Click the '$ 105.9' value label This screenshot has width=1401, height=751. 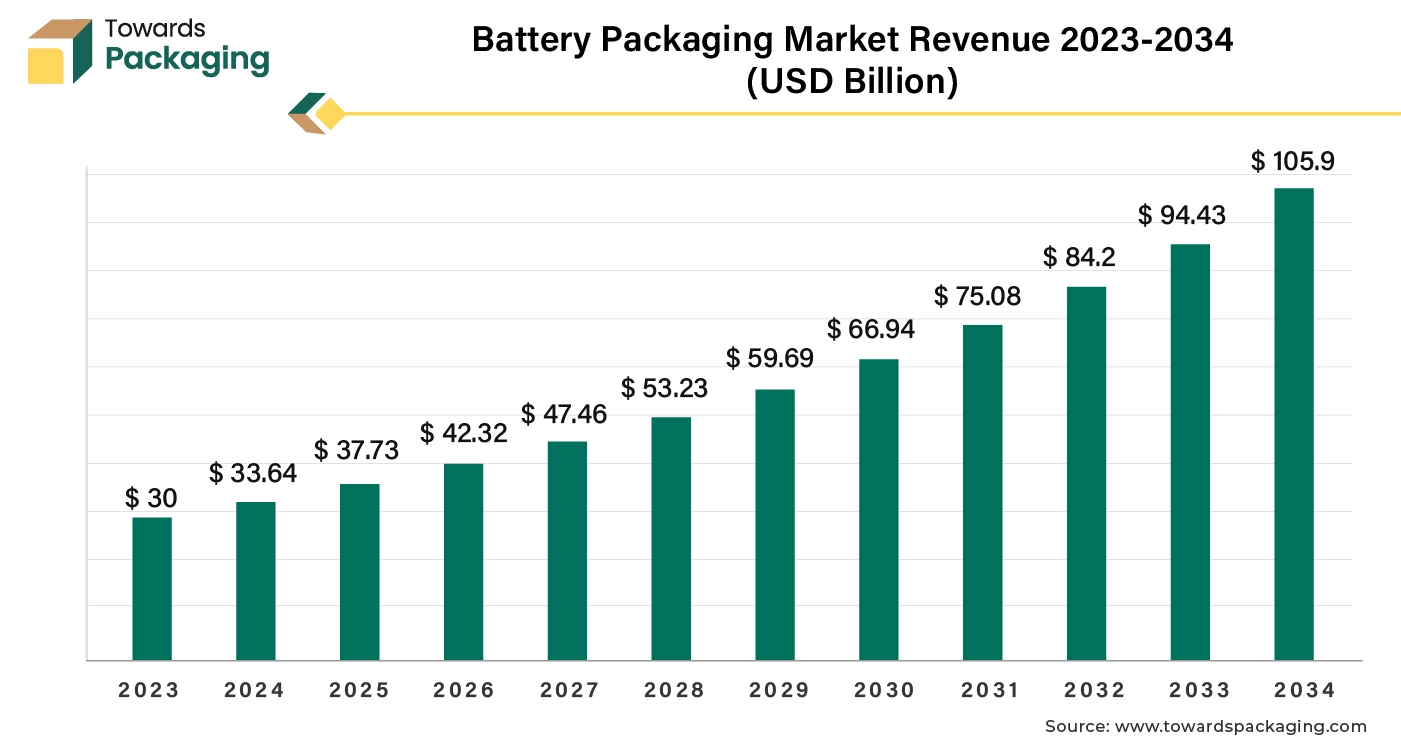point(1293,161)
